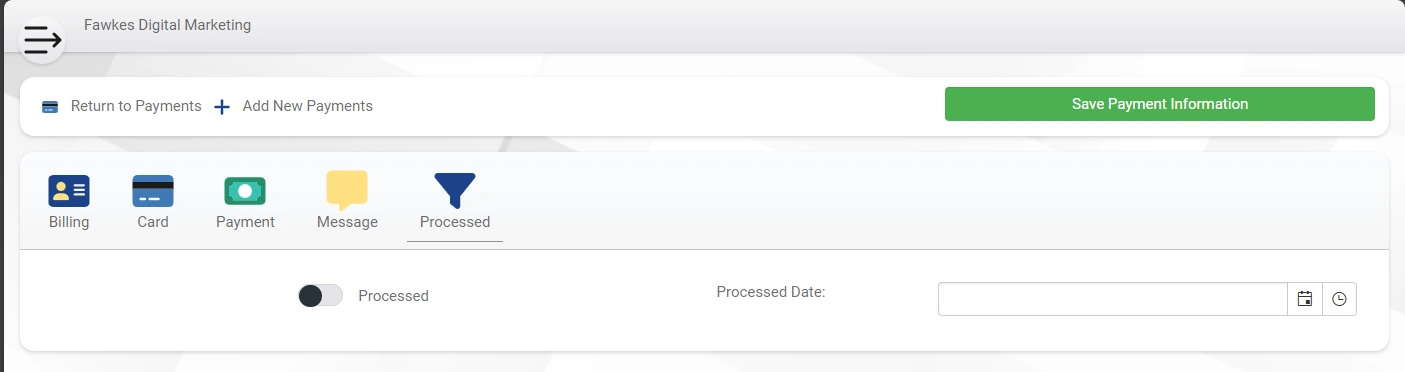
Task: Open the hamburger arrow navigation menu
Action: tap(43, 40)
